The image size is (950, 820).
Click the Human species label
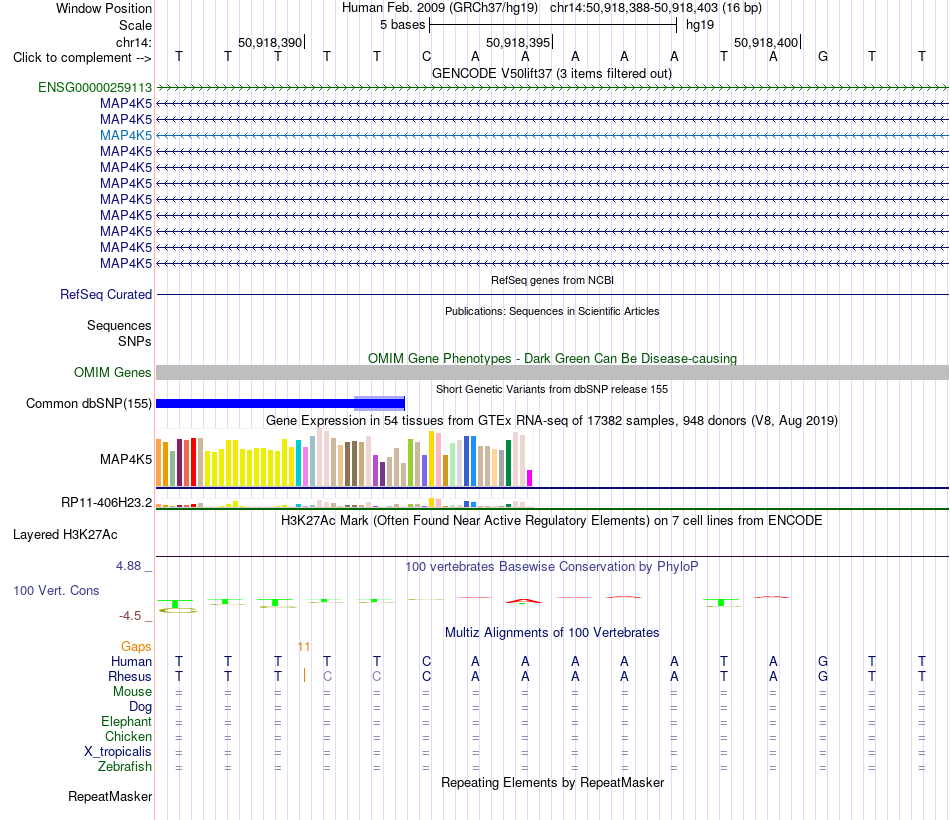tap(131, 661)
